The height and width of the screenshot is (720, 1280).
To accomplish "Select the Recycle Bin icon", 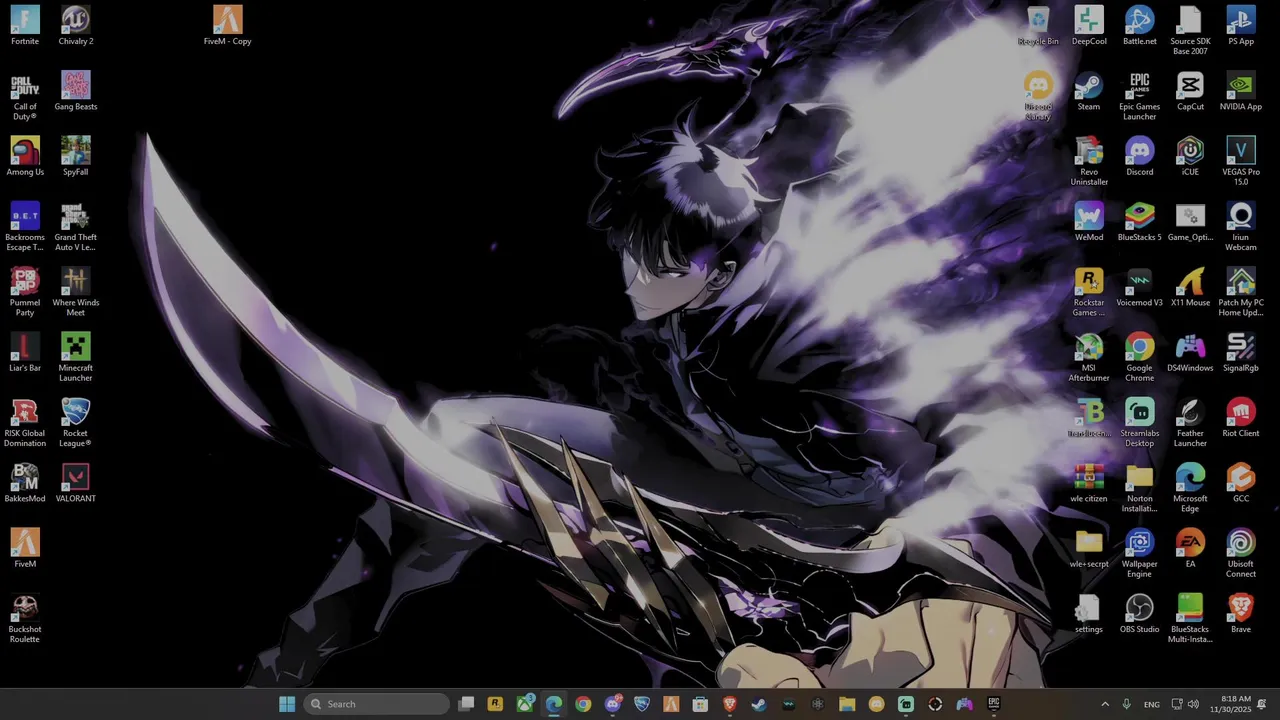I will coord(1038,25).
